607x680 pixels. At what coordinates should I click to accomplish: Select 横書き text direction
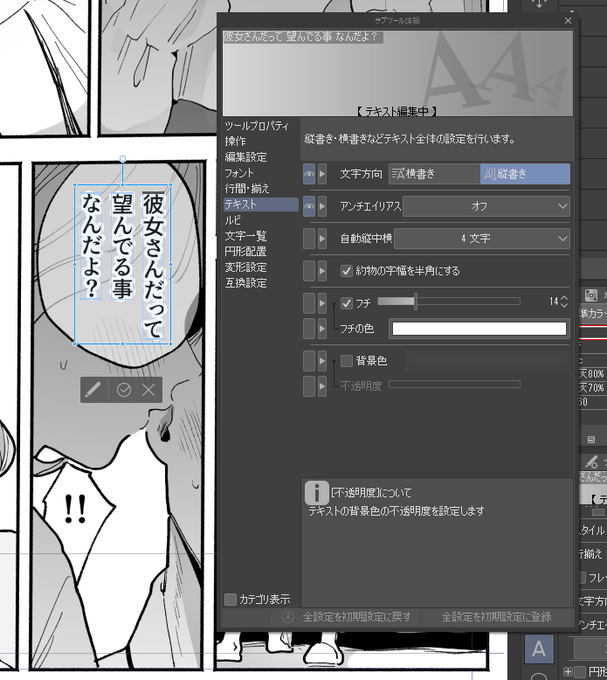(434, 174)
